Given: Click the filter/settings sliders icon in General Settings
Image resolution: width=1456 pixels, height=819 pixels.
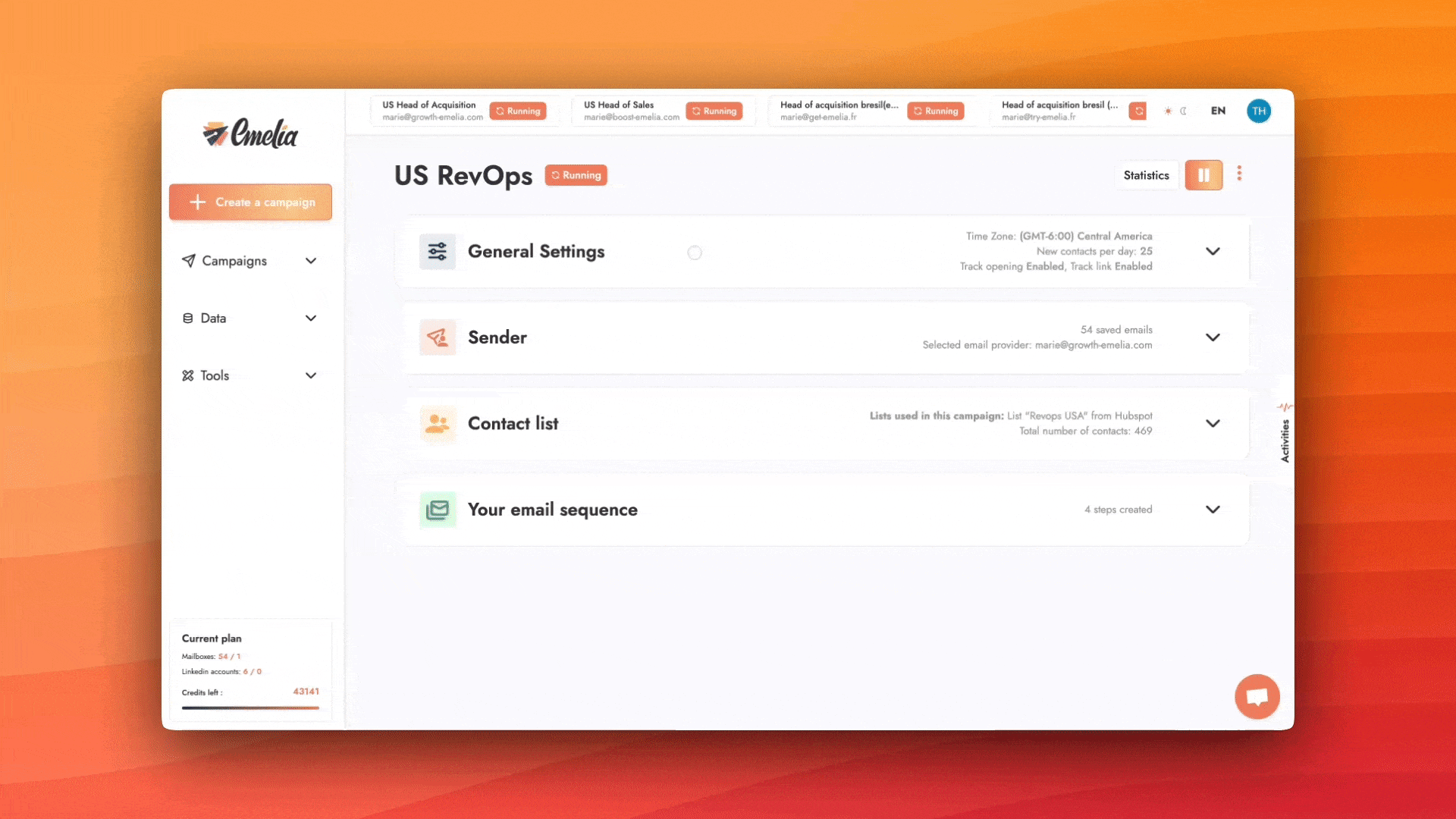Looking at the screenshot, I should pyautogui.click(x=436, y=251).
